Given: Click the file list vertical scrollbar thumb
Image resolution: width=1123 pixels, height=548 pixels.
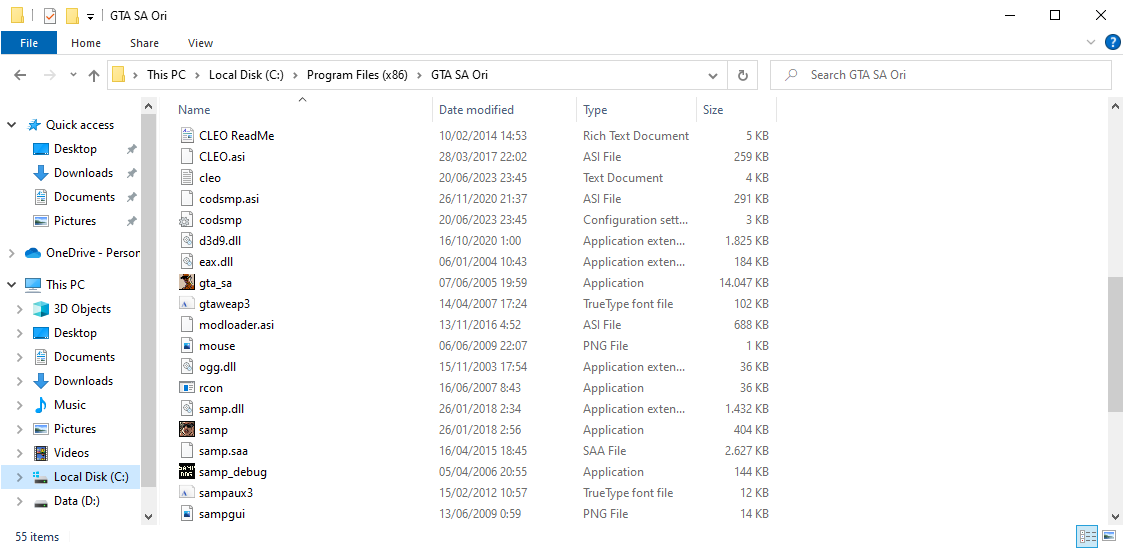Looking at the screenshot, I should click(x=1115, y=345).
